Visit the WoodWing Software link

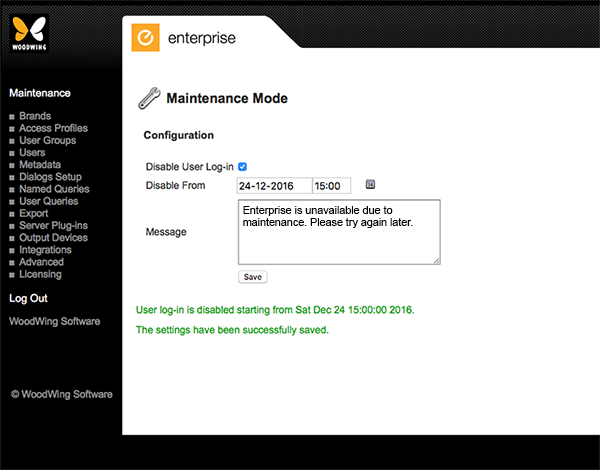55,321
